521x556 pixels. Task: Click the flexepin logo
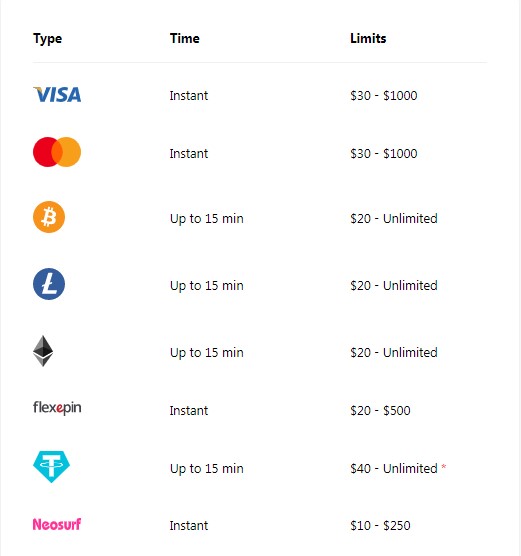(x=57, y=408)
